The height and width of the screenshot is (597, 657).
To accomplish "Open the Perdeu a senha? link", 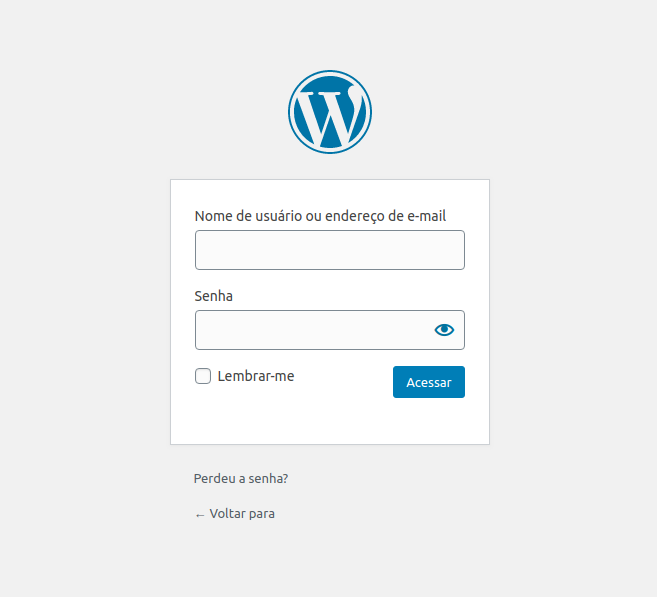I will coord(241,478).
